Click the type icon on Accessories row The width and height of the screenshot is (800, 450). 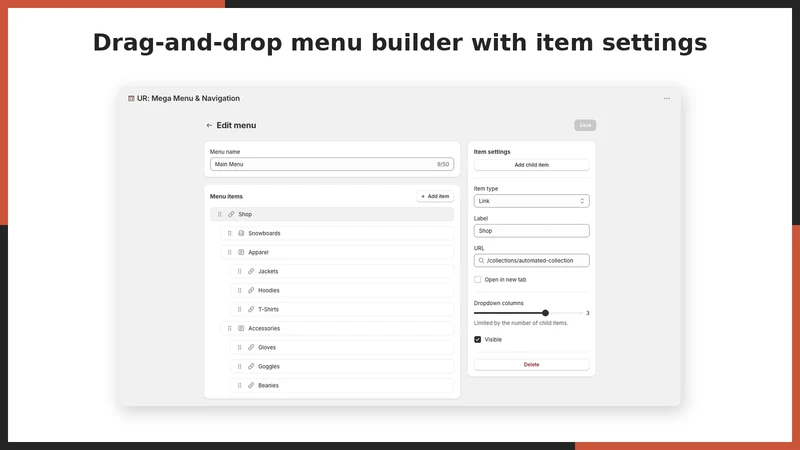click(x=241, y=328)
